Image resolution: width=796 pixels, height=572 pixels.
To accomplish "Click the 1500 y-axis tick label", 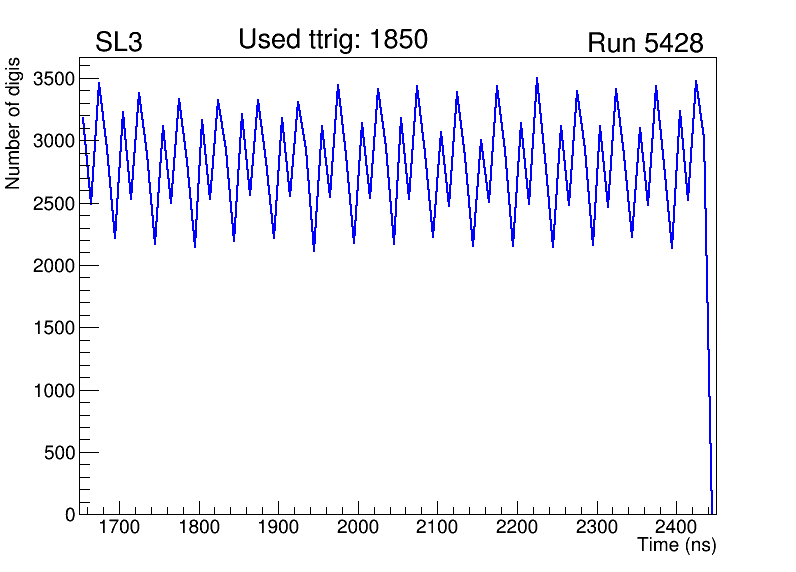I will [x=55, y=328].
